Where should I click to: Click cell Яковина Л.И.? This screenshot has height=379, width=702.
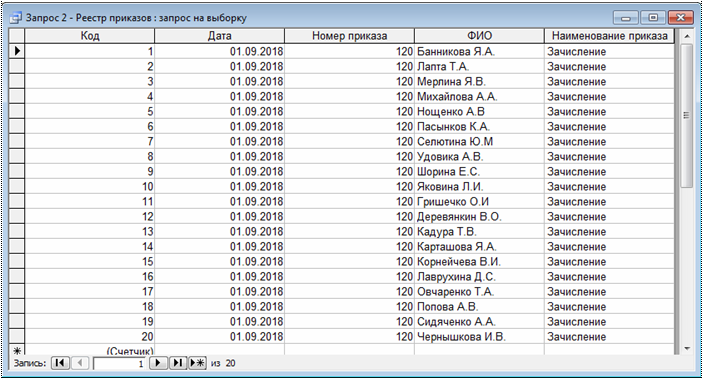tap(479, 186)
